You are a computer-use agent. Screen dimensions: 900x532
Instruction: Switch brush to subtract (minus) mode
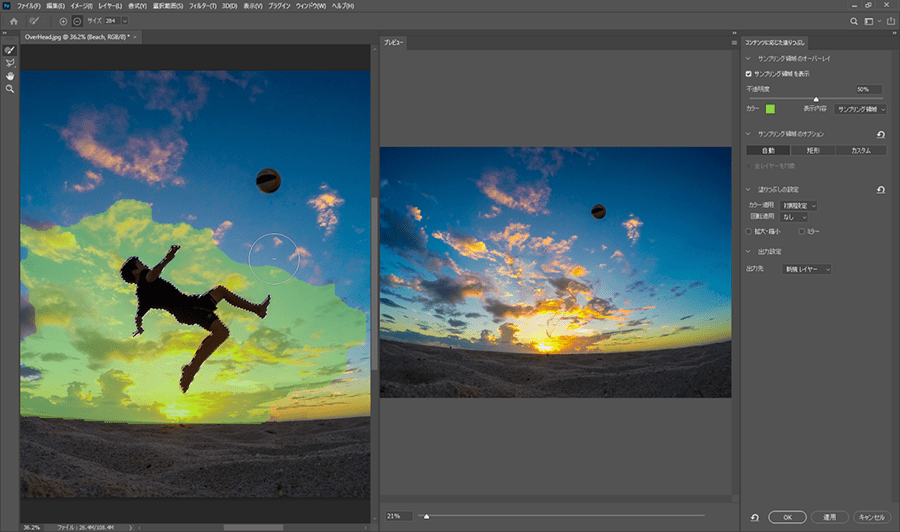79,20
